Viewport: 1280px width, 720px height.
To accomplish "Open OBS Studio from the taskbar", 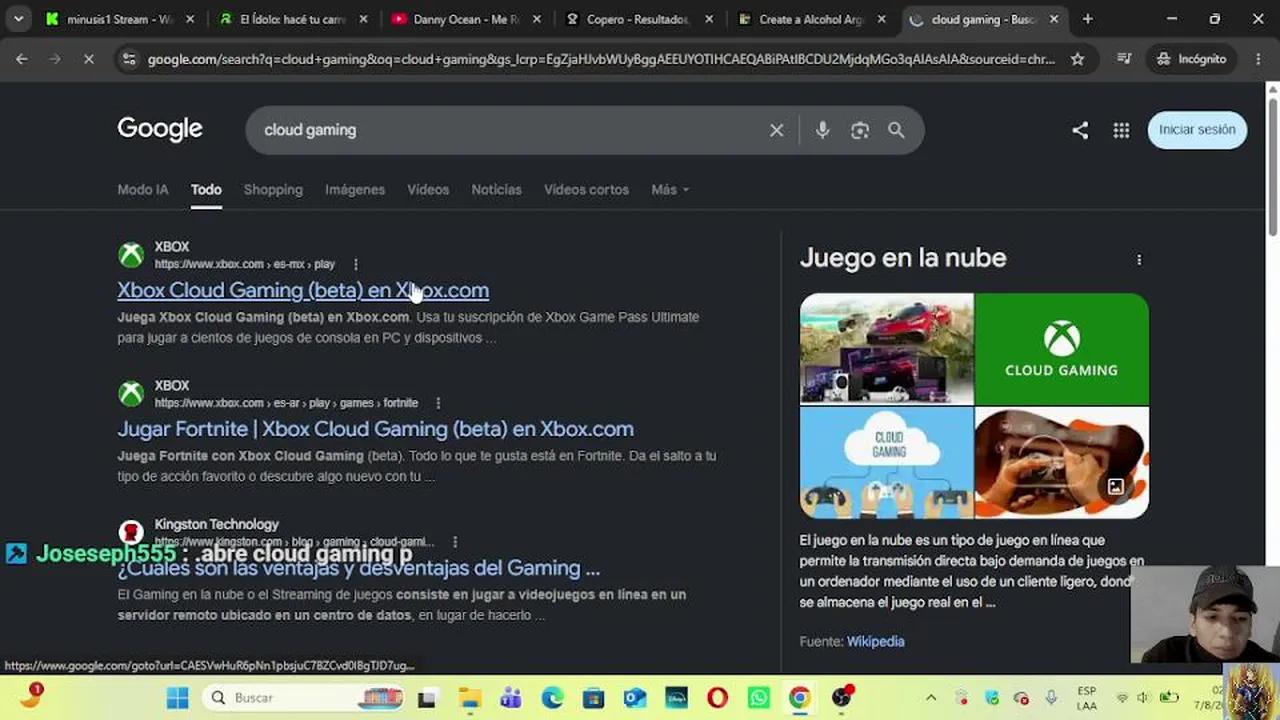I will coord(843,698).
